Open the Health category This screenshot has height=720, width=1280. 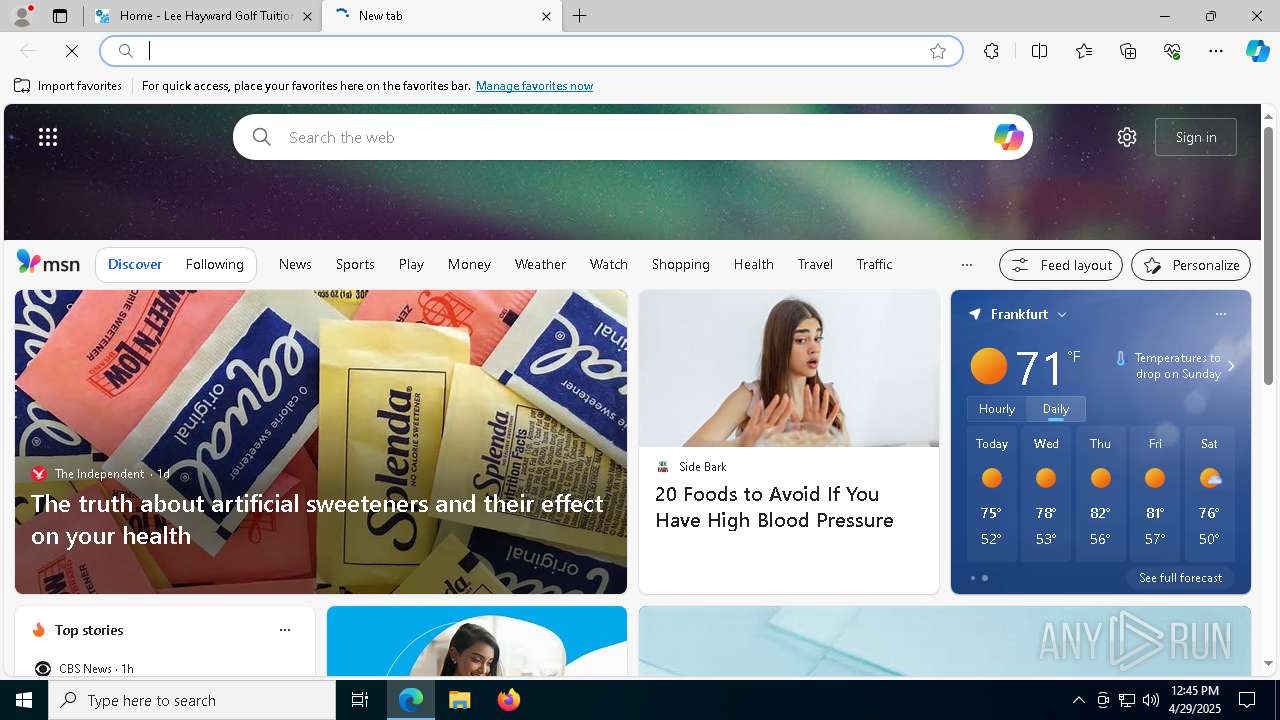point(753,264)
